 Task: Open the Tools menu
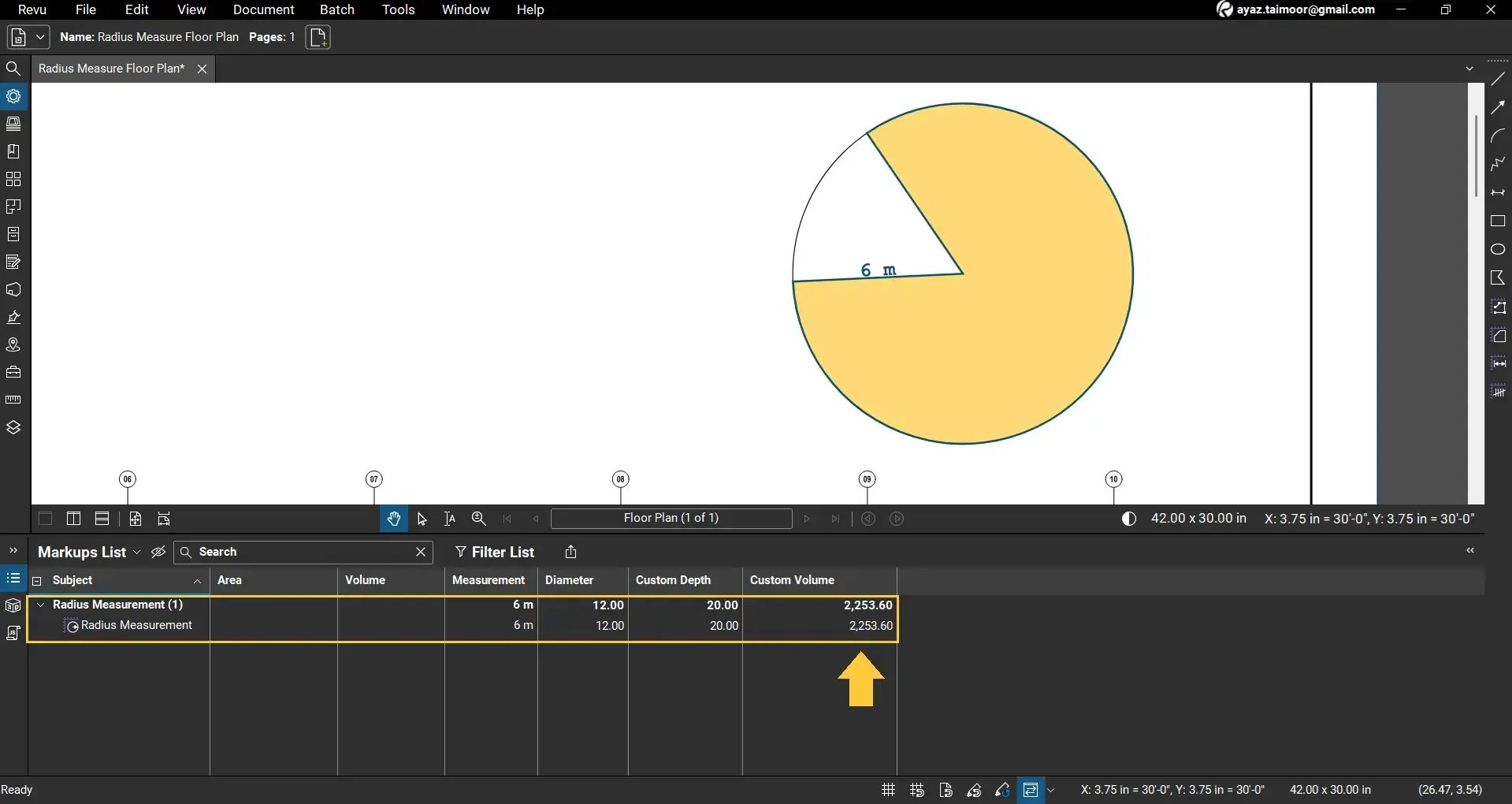[397, 9]
